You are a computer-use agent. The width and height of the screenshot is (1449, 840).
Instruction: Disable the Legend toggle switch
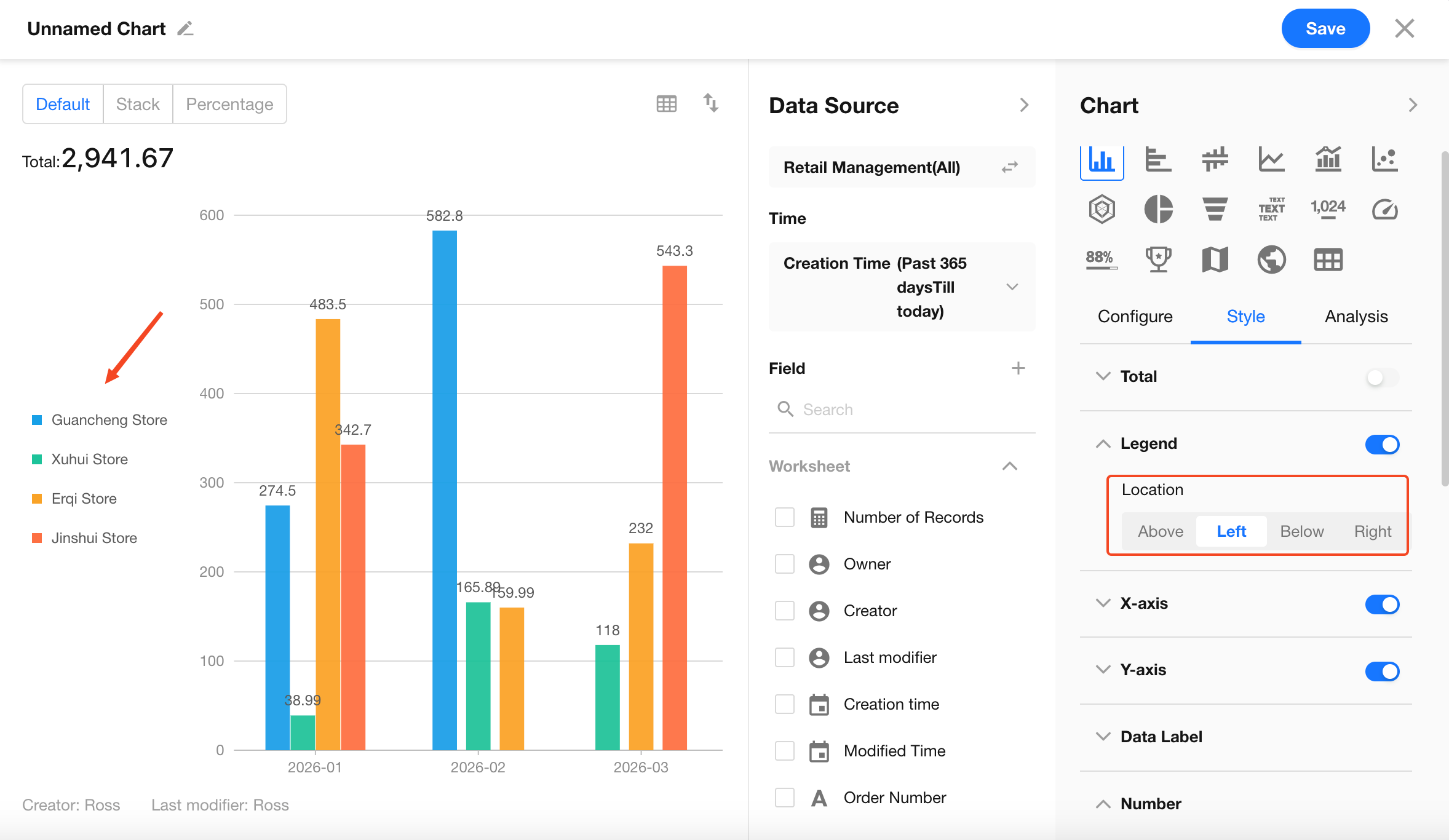[x=1381, y=444]
